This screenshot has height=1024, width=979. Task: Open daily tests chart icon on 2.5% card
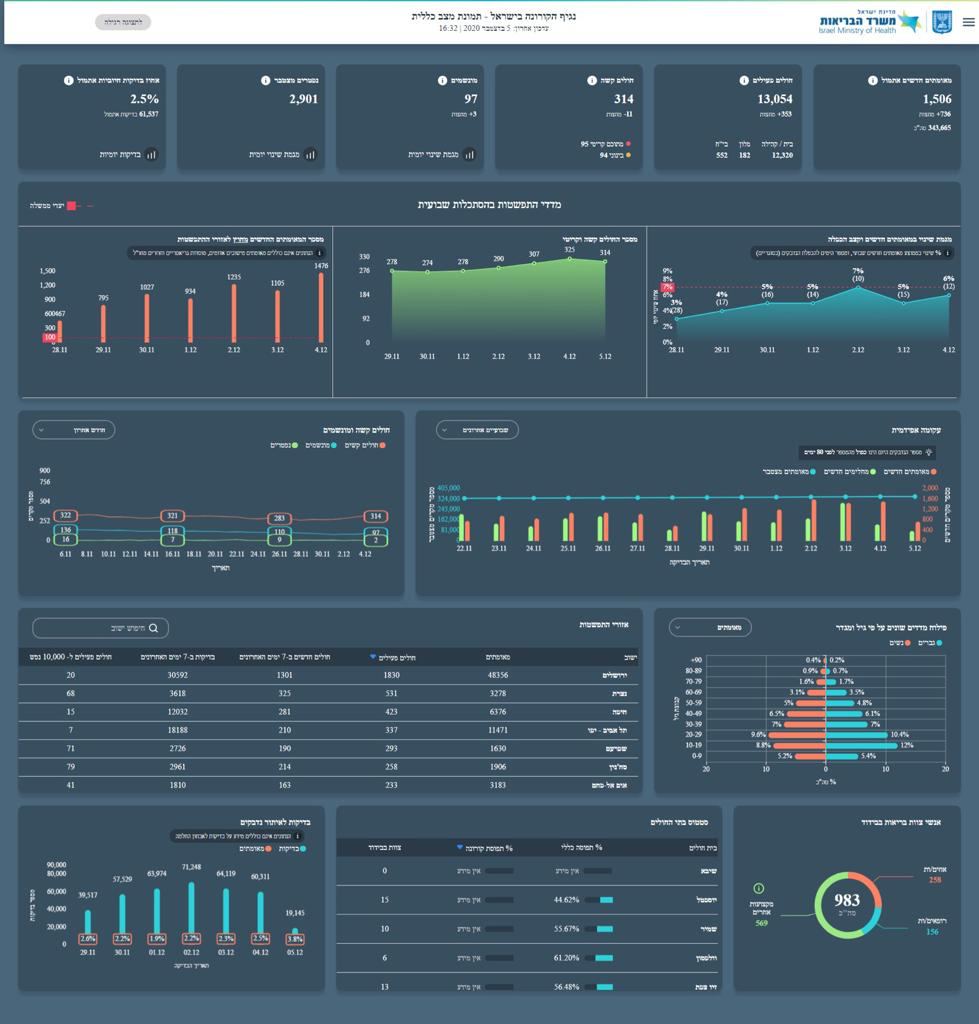[151, 155]
